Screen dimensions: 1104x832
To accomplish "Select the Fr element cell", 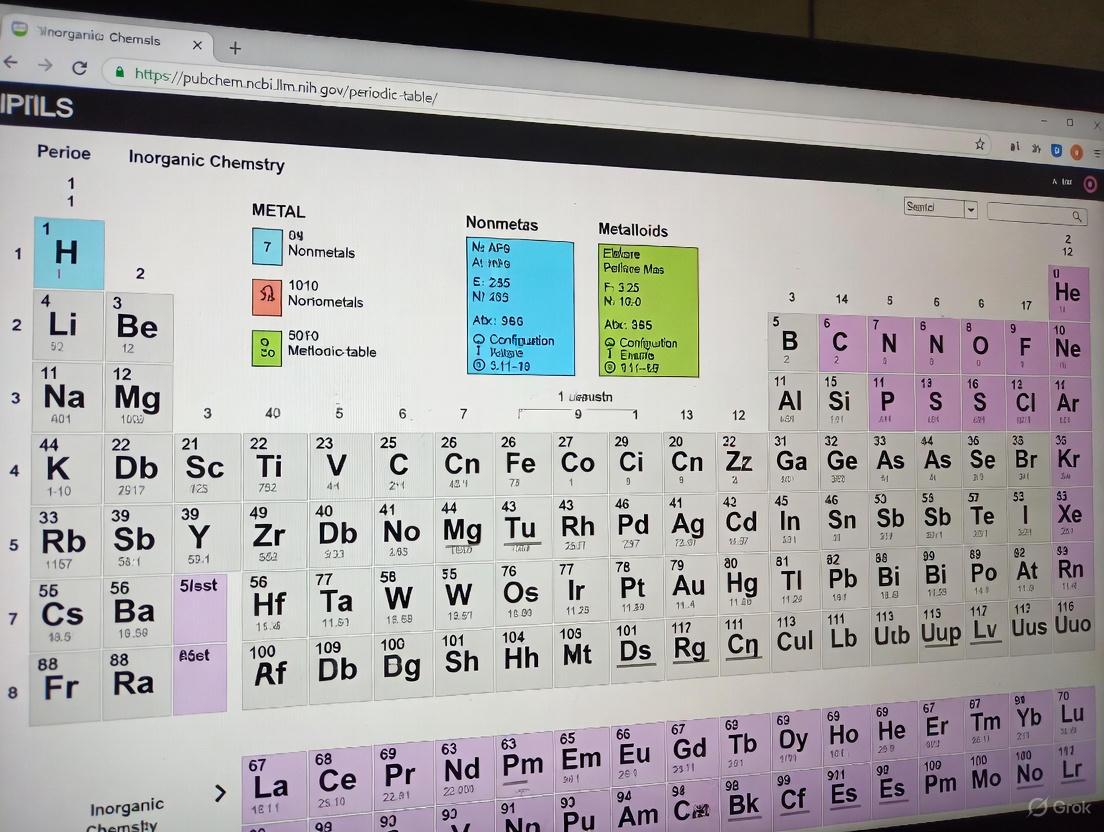I will 64,688.
